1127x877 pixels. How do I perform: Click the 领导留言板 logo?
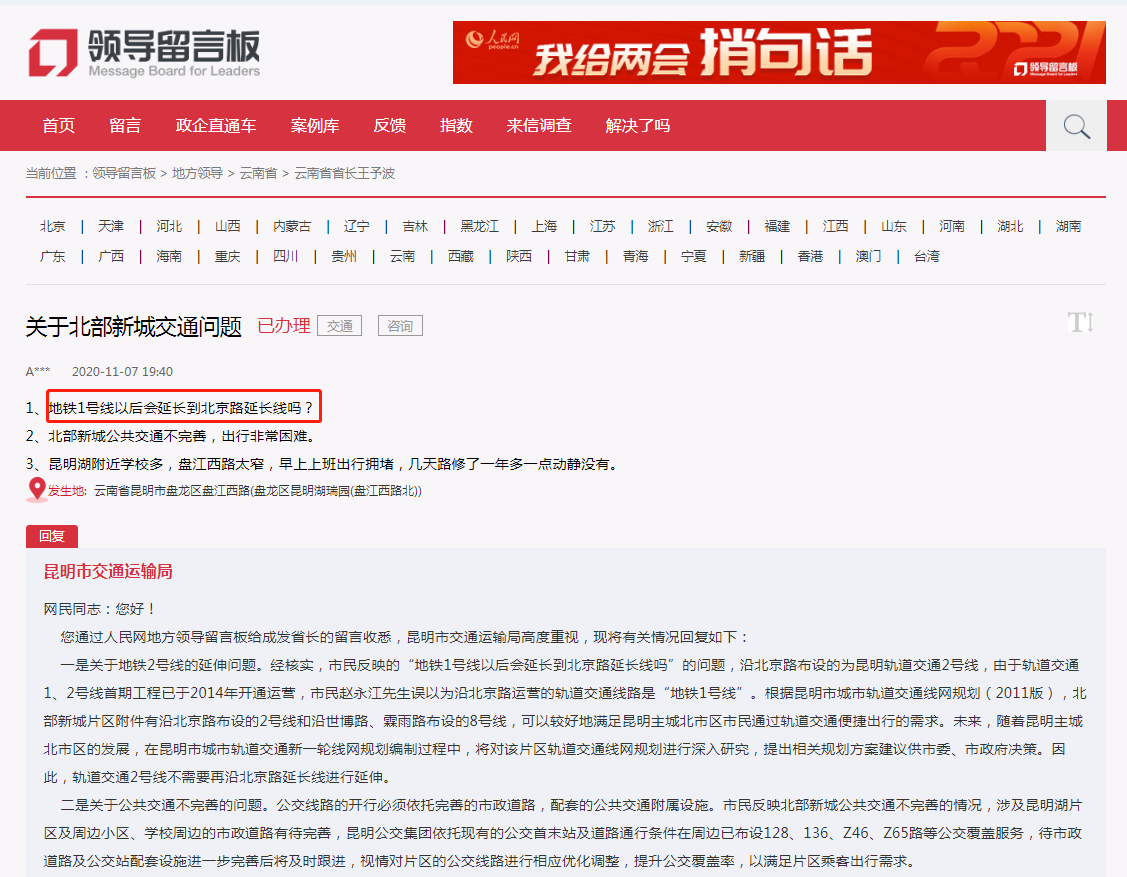point(144,52)
